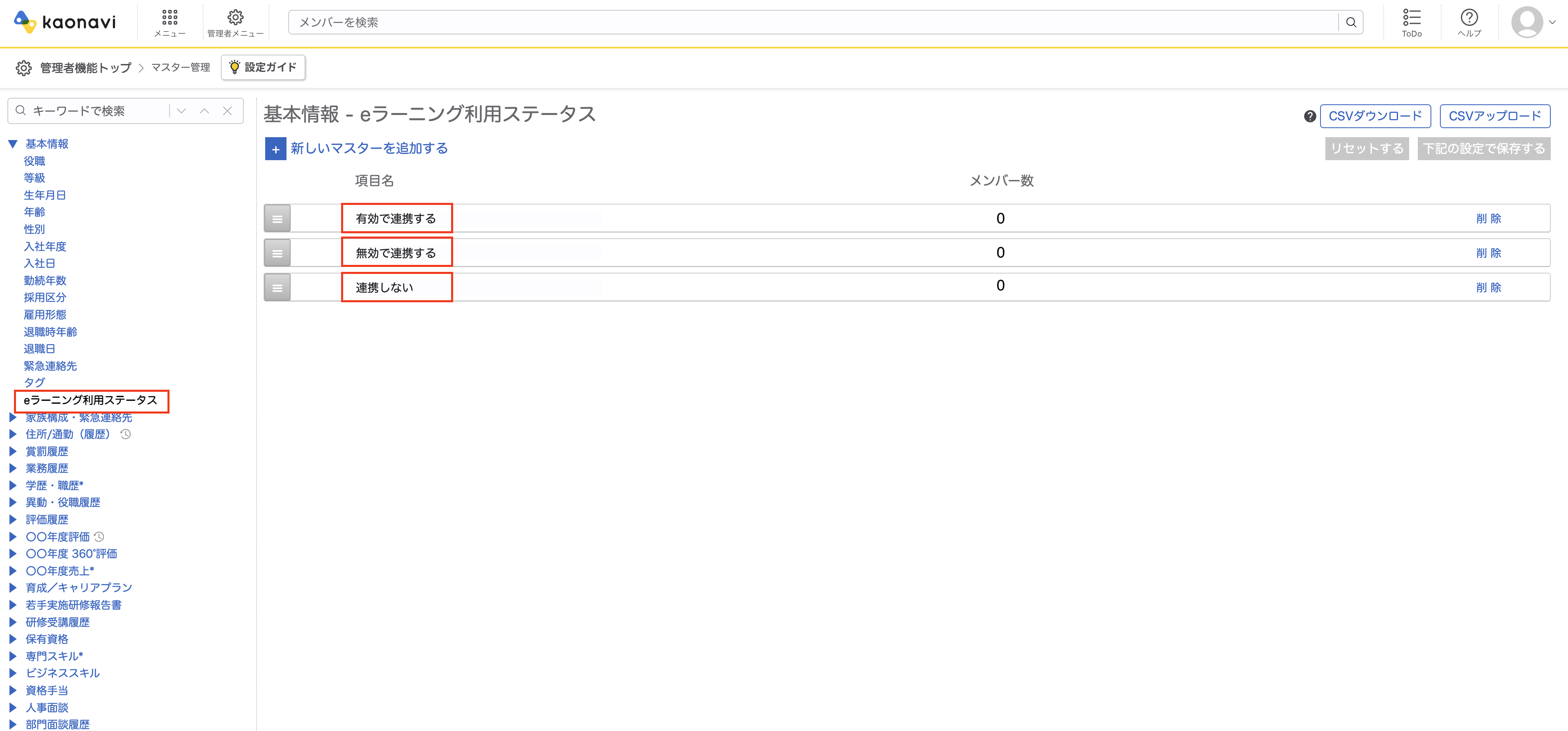Click the user avatar icon
The height and width of the screenshot is (731, 1568).
1527,23
